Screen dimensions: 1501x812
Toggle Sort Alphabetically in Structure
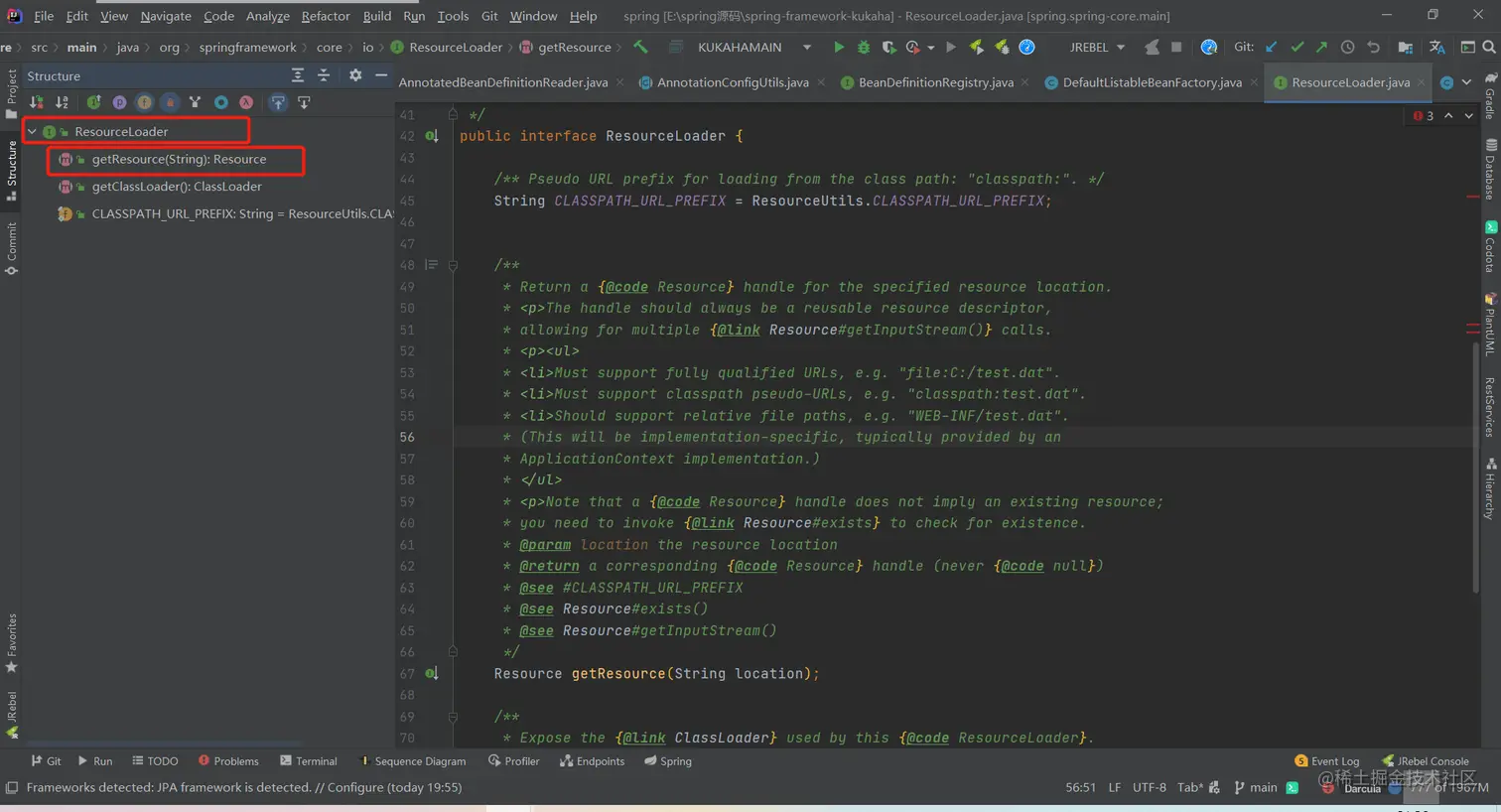click(62, 102)
